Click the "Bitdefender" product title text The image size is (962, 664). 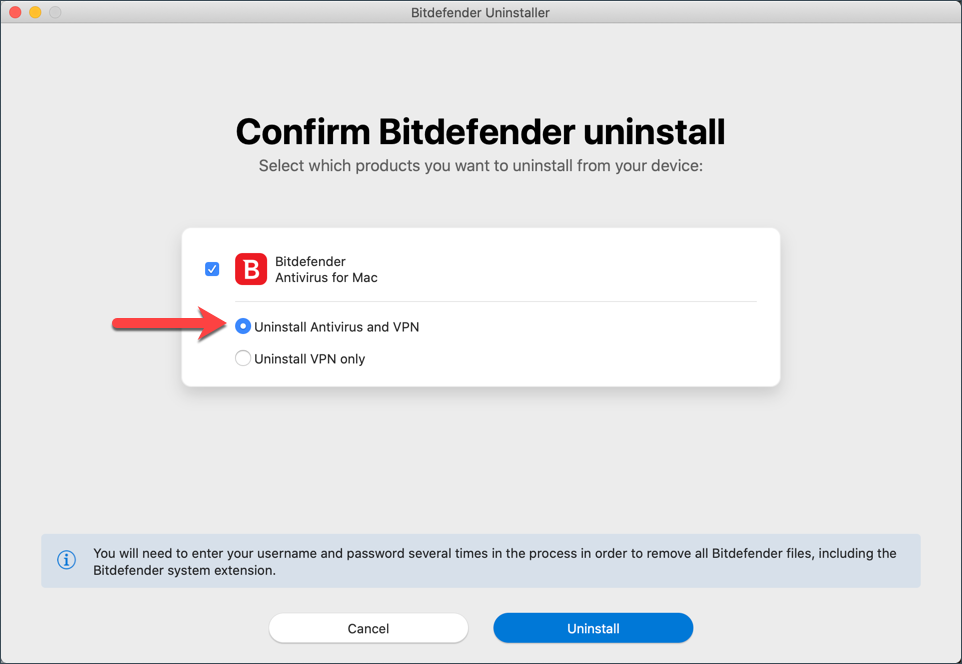click(x=310, y=261)
